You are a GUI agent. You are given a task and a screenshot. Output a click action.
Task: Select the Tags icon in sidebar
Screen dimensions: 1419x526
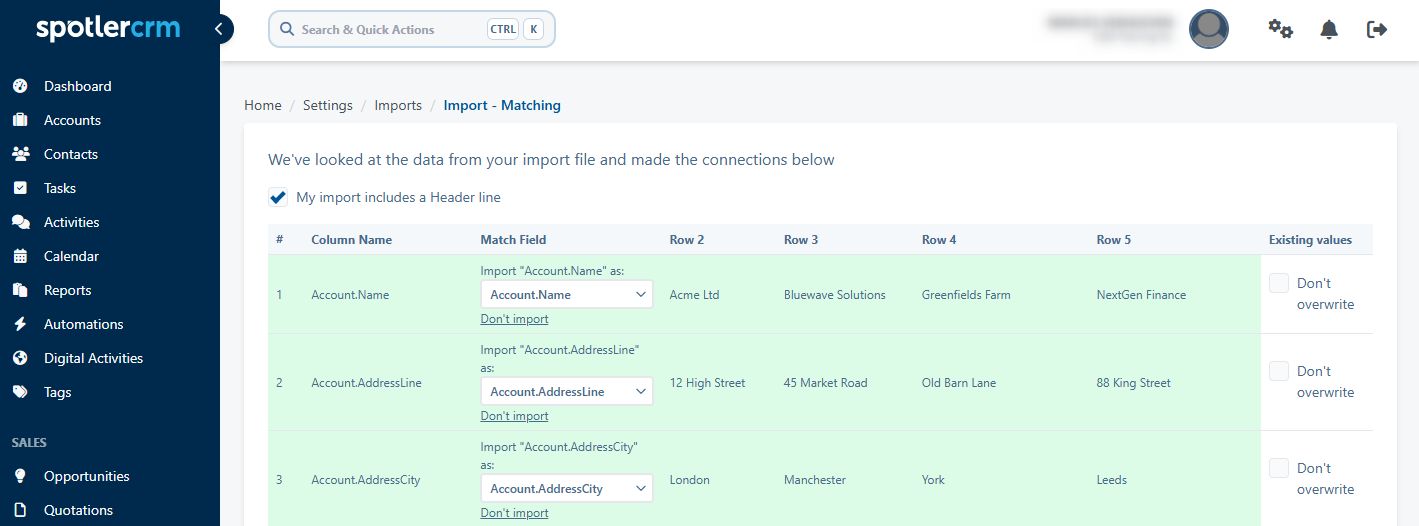[x=20, y=392]
